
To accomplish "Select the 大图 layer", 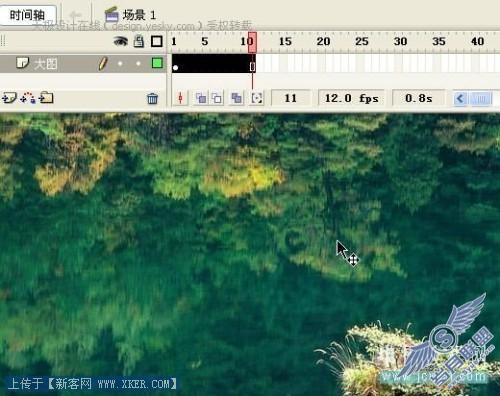I will click(x=83, y=64).
